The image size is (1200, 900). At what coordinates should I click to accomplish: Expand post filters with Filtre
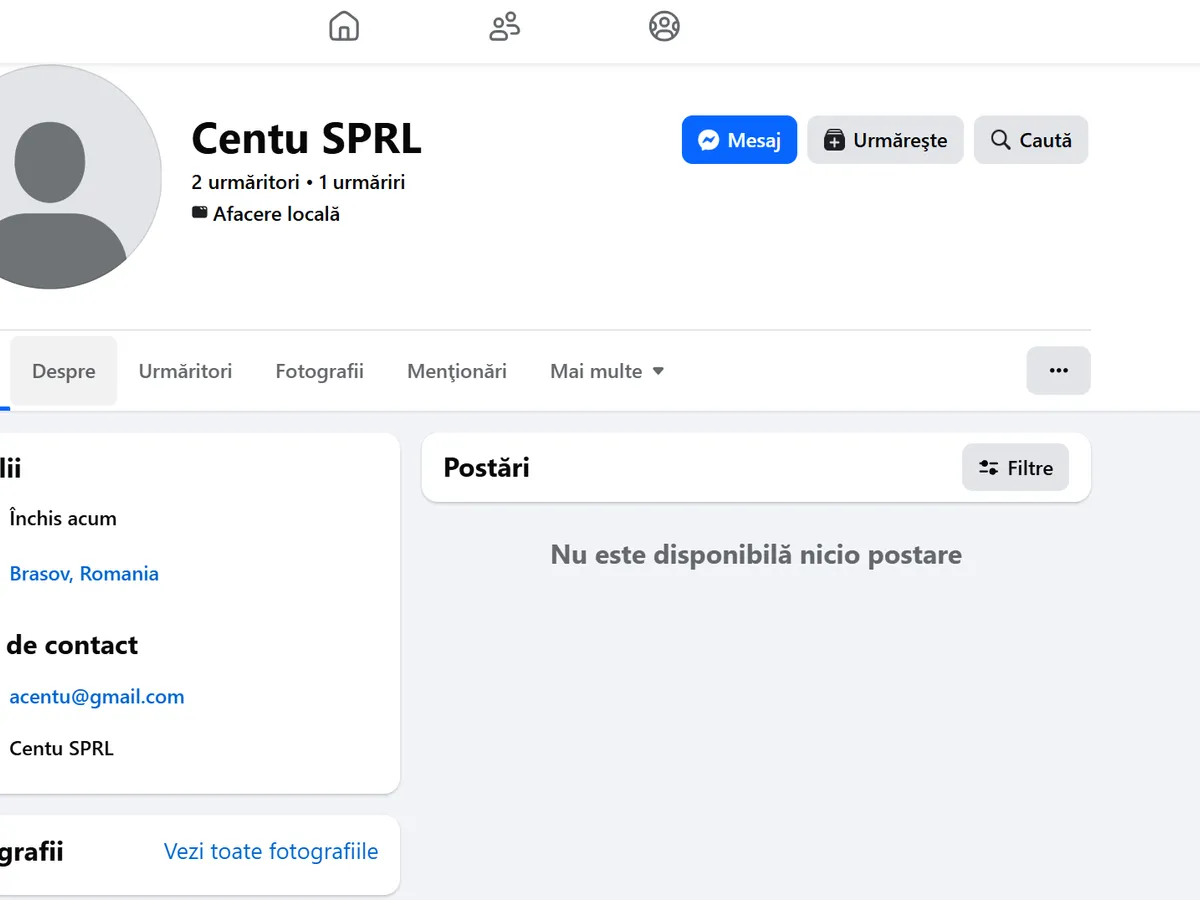[x=1016, y=467]
